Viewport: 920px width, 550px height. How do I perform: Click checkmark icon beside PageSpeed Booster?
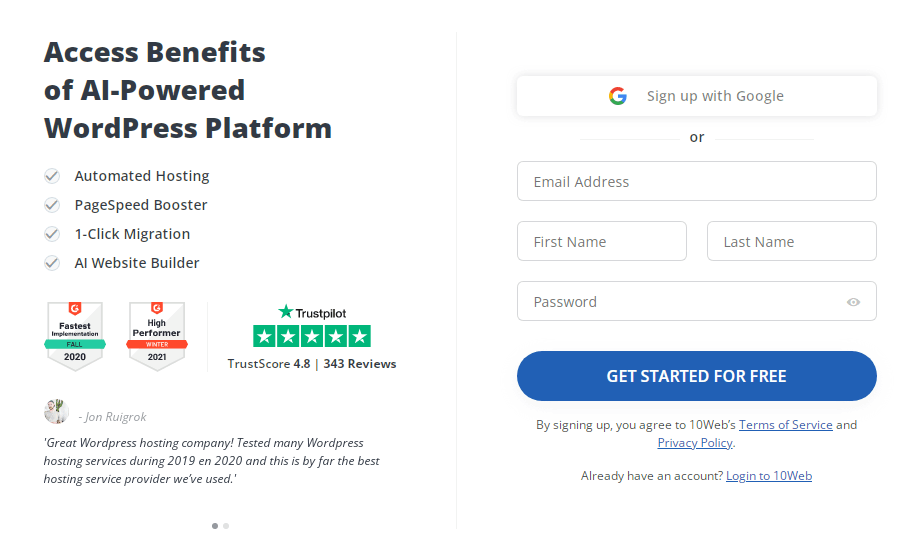(52, 205)
